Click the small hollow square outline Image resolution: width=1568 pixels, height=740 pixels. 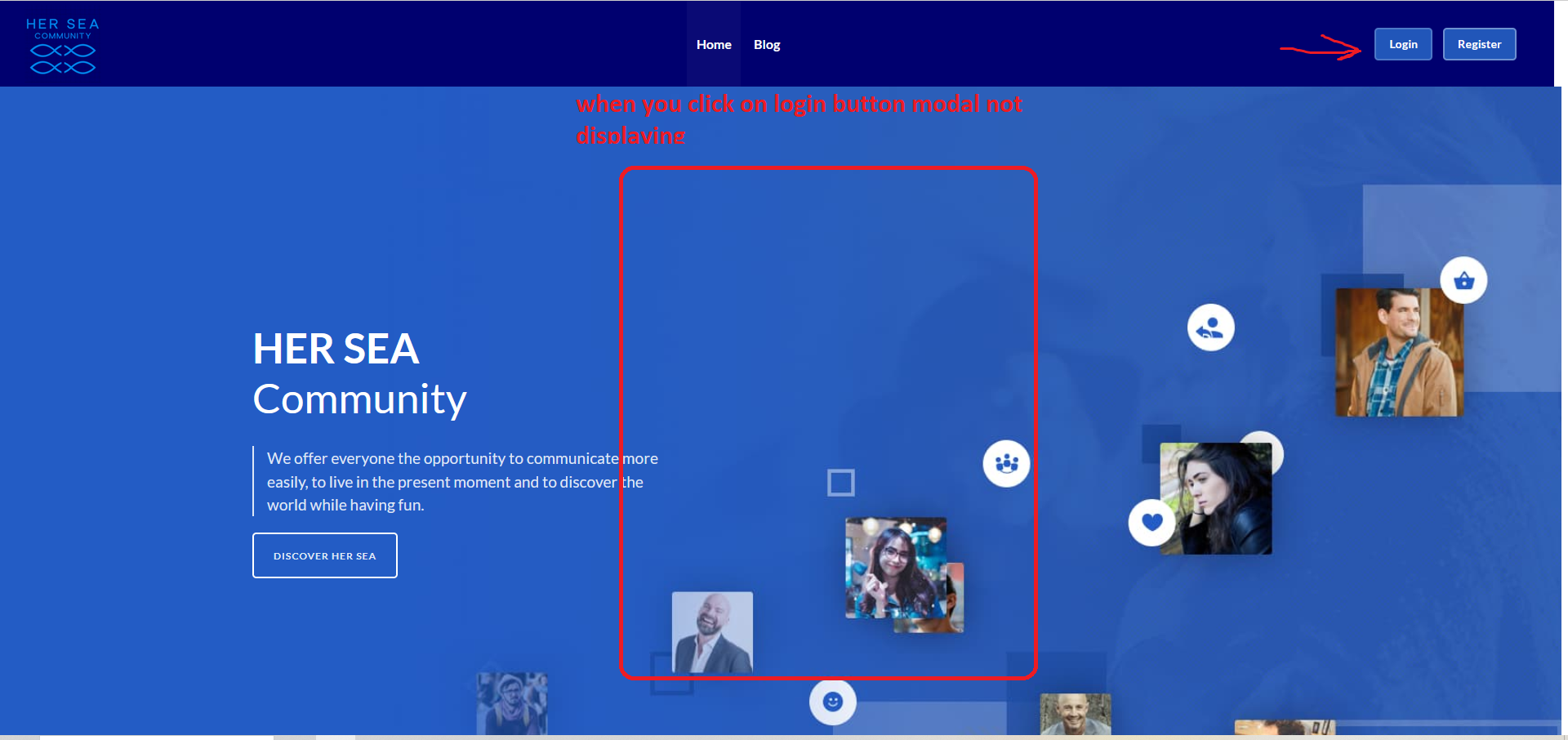(840, 483)
